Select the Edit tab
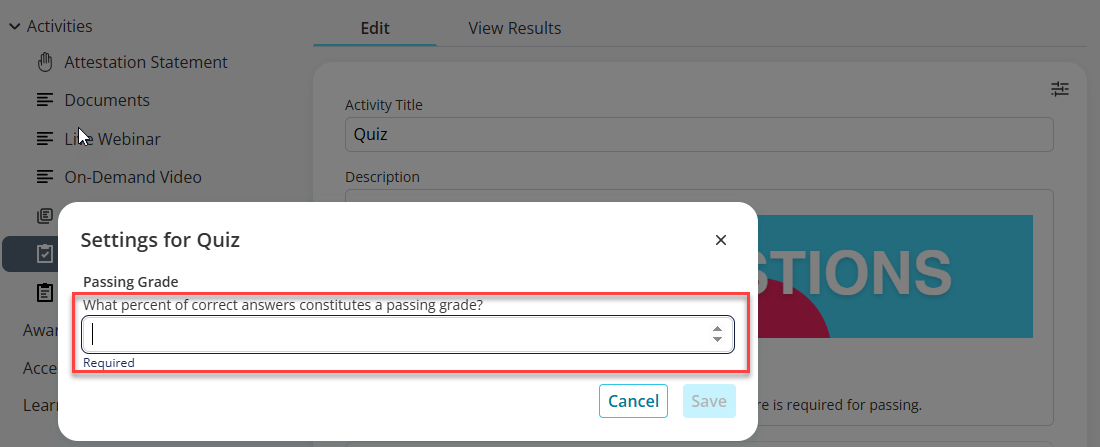 click(375, 28)
